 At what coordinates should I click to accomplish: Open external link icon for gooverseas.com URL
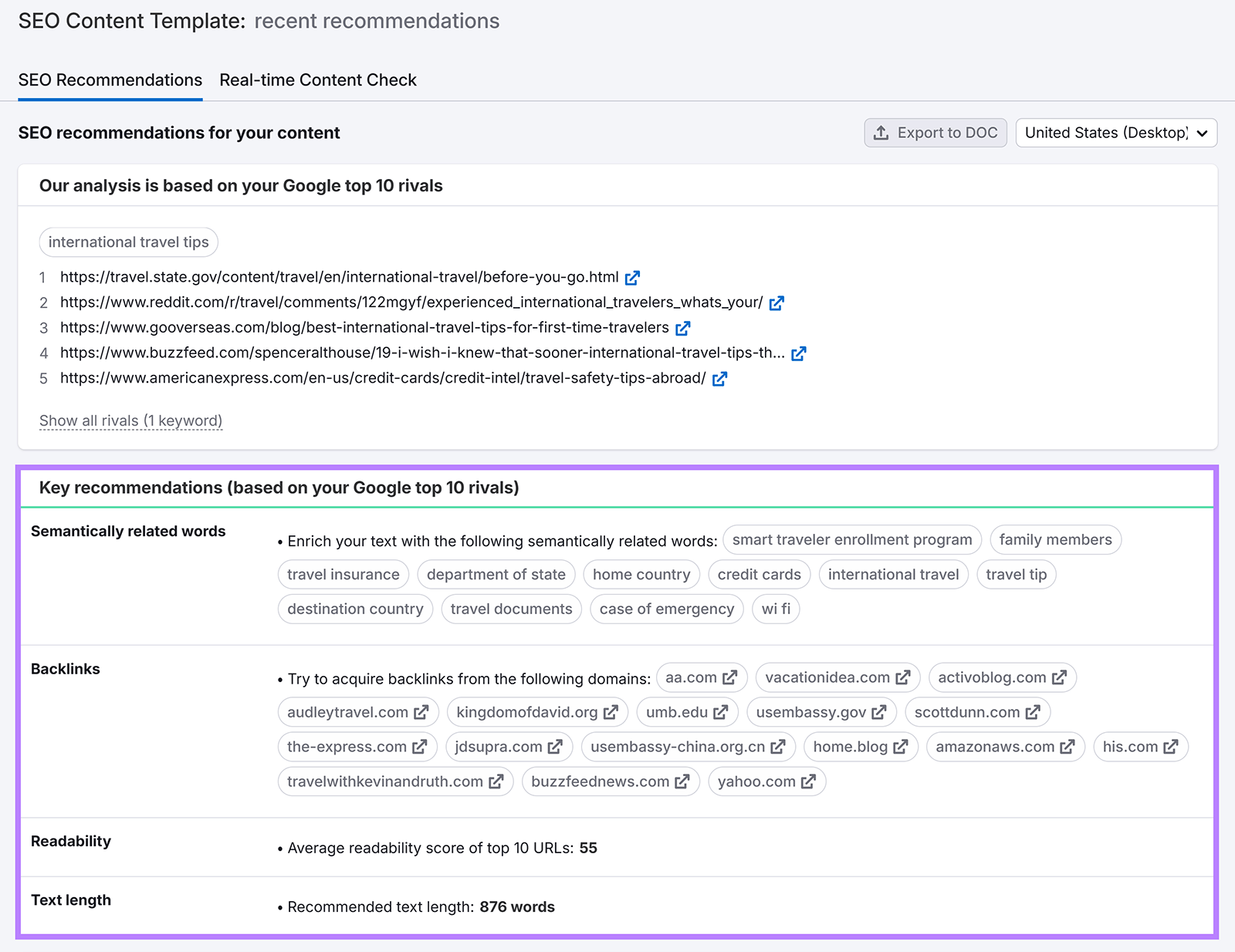pos(682,329)
